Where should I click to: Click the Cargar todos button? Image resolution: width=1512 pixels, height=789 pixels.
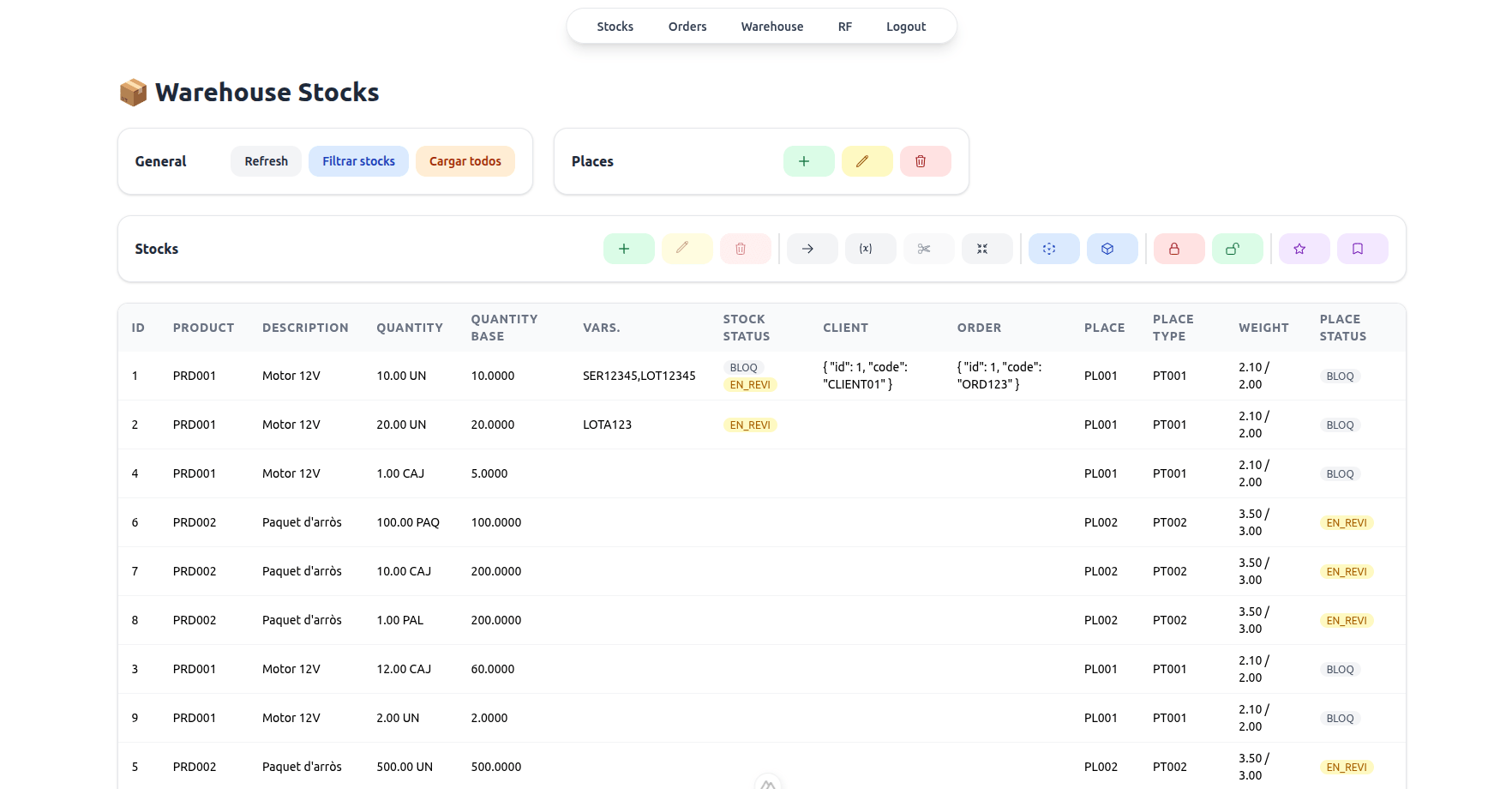click(465, 161)
